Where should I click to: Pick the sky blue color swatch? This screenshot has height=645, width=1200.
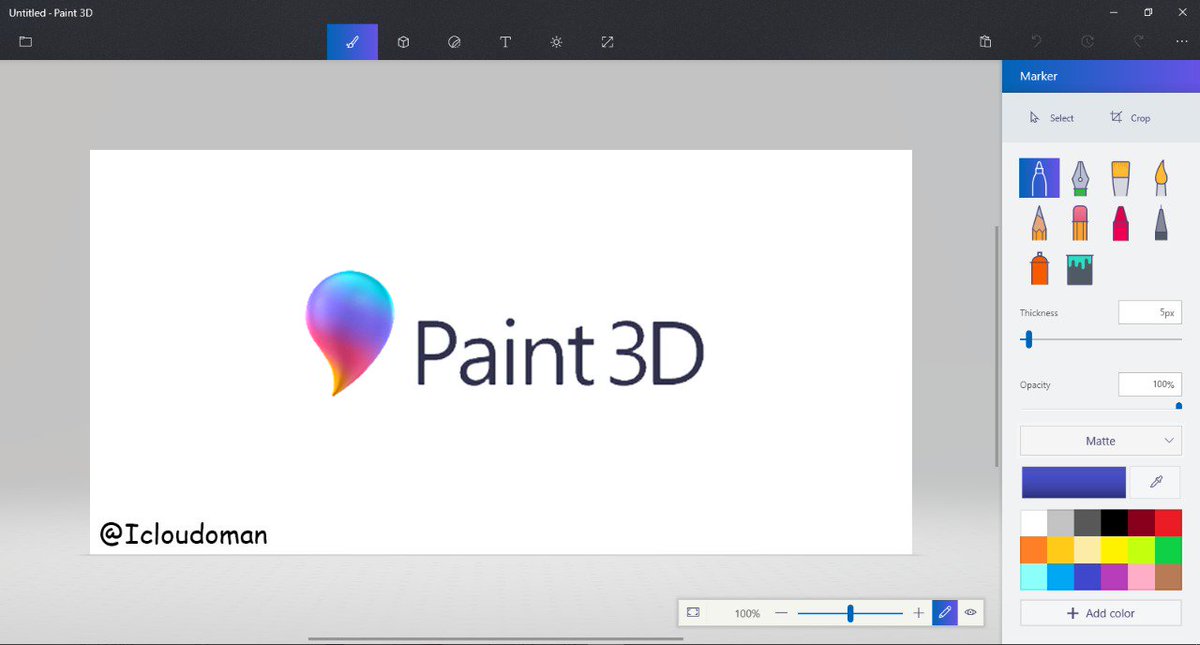pos(1061,577)
